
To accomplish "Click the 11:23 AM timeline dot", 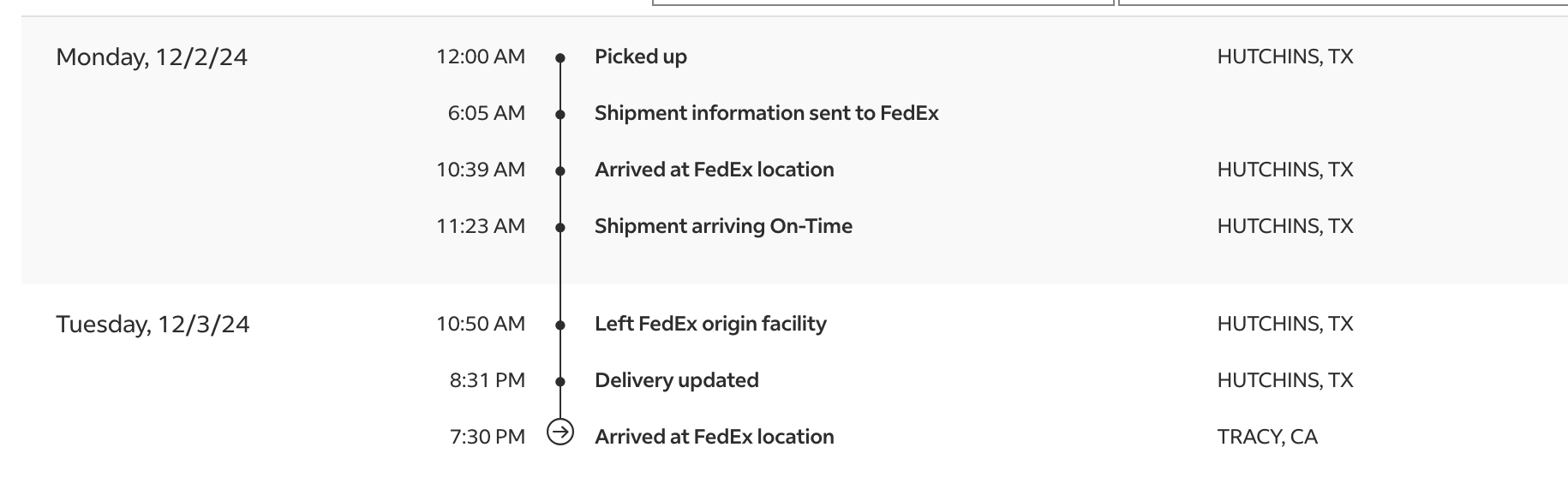I will tap(560, 228).
